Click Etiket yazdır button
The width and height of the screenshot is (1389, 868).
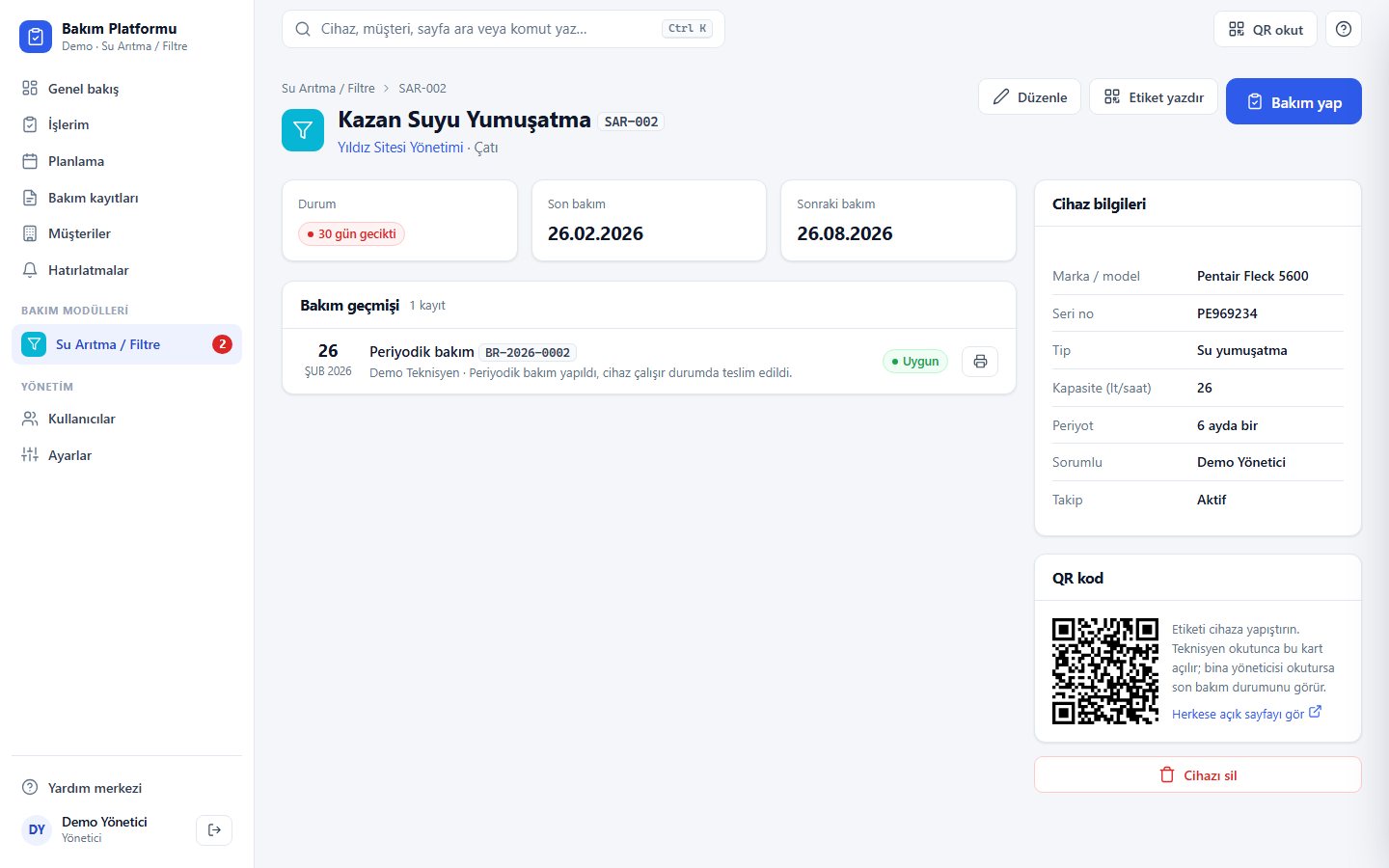coord(1154,96)
